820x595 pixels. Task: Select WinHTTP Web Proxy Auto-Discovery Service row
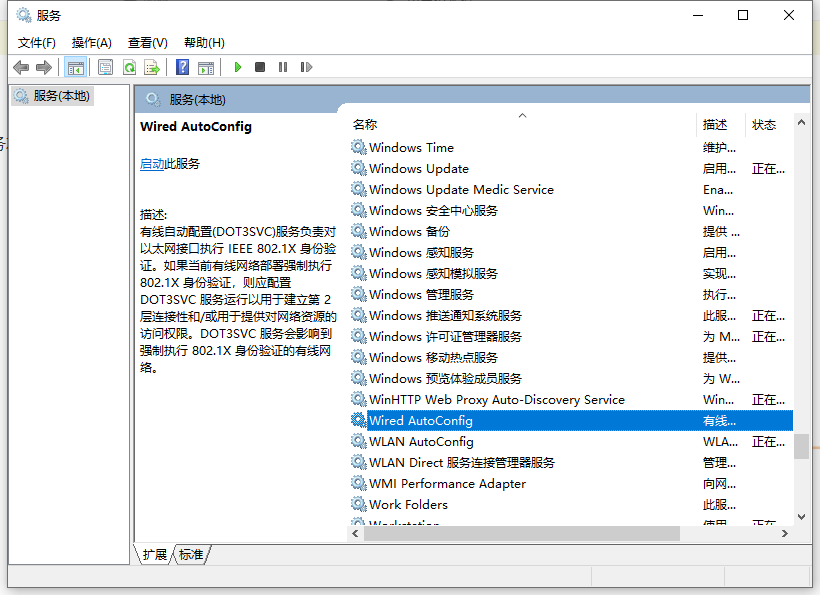click(571, 399)
